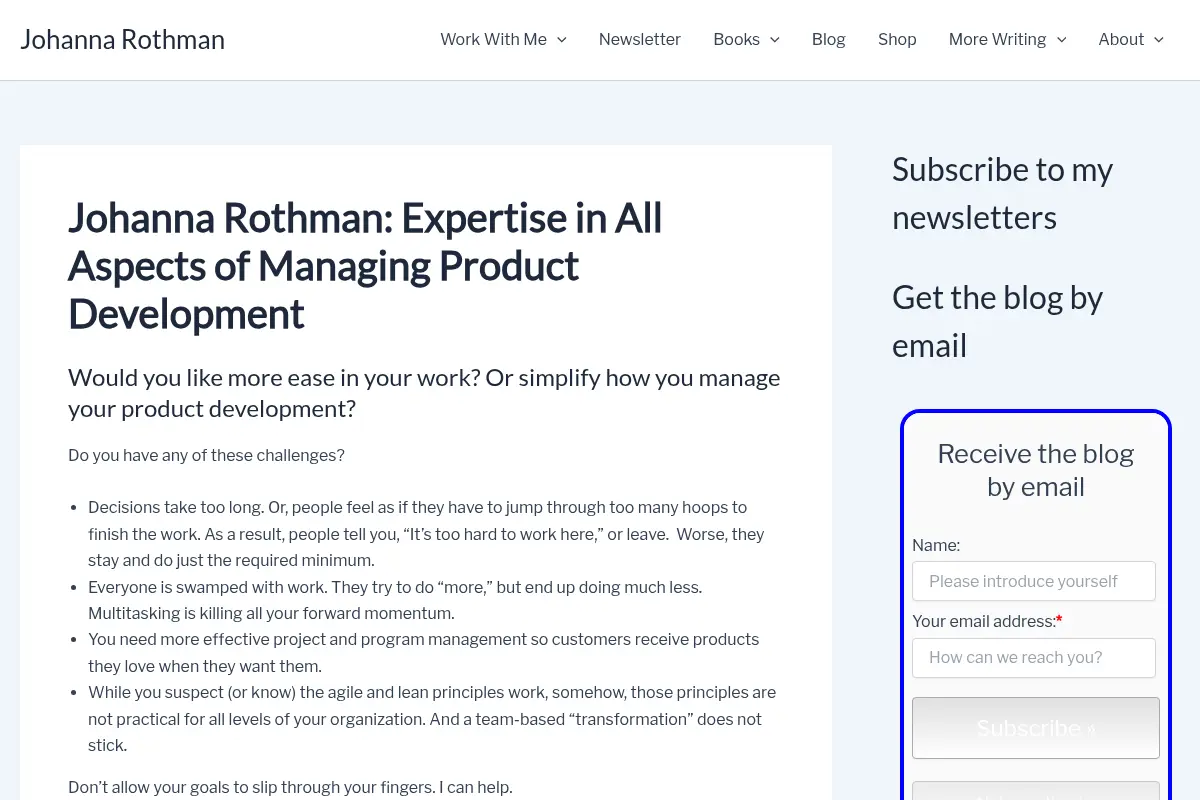
Task: Focus the email address input field
Action: point(1034,658)
